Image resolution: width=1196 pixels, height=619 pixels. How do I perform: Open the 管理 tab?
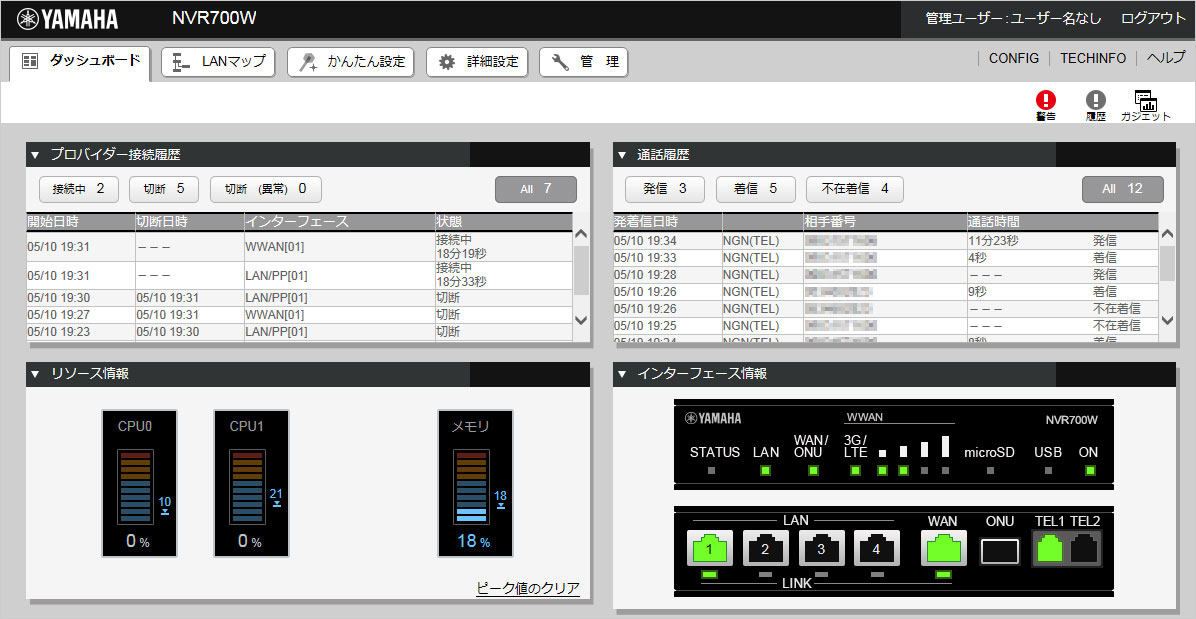click(x=584, y=63)
